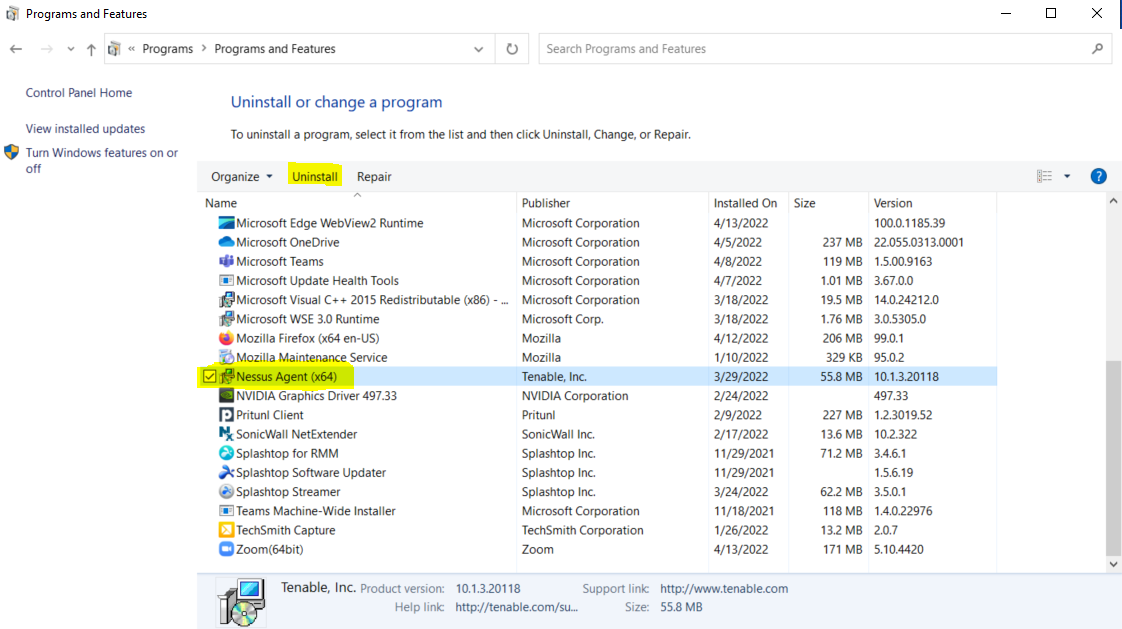The height and width of the screenshot is (629, 1122).
Task: Click the Splashtop Software Updater icon
Action: [226, 472]
